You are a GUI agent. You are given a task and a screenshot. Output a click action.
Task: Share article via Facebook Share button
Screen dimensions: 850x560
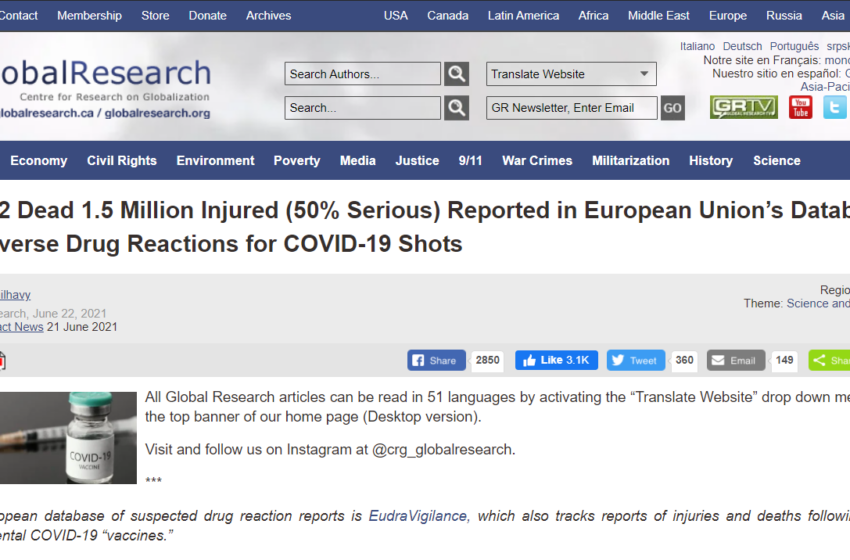436,361
